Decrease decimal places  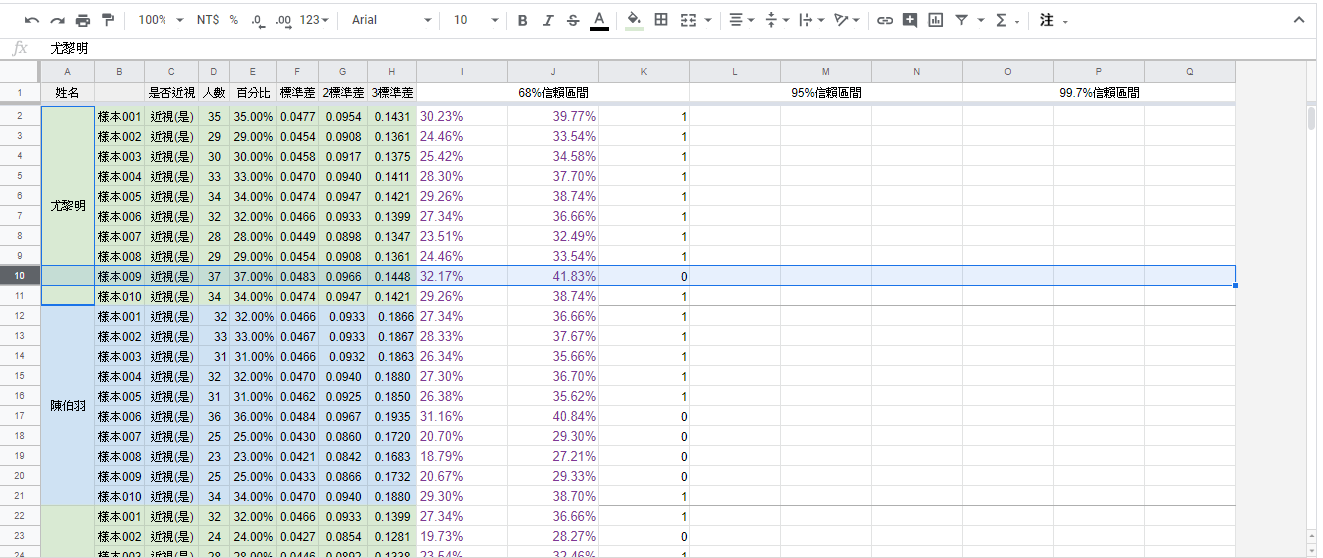click(x=258, y=20)
